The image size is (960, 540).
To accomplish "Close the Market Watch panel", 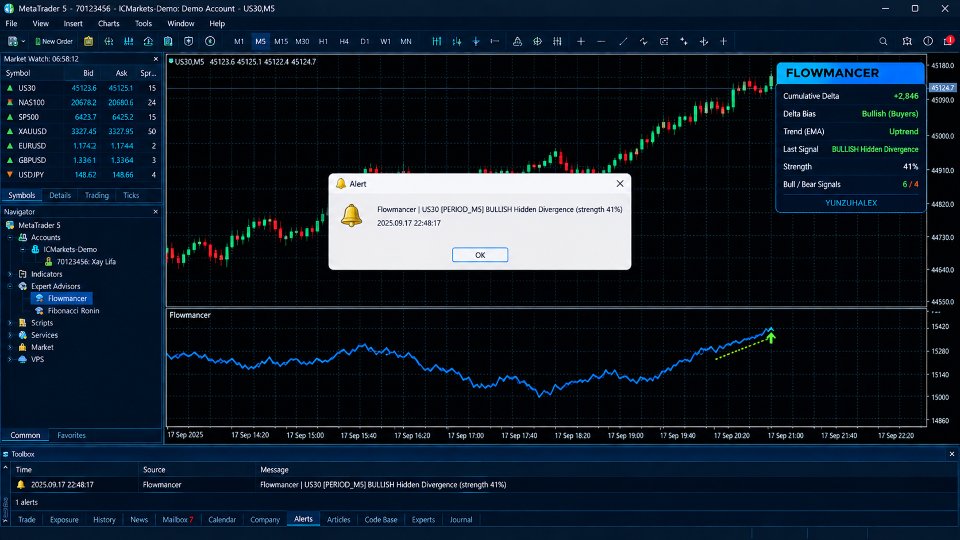I will tap(156, 59).
